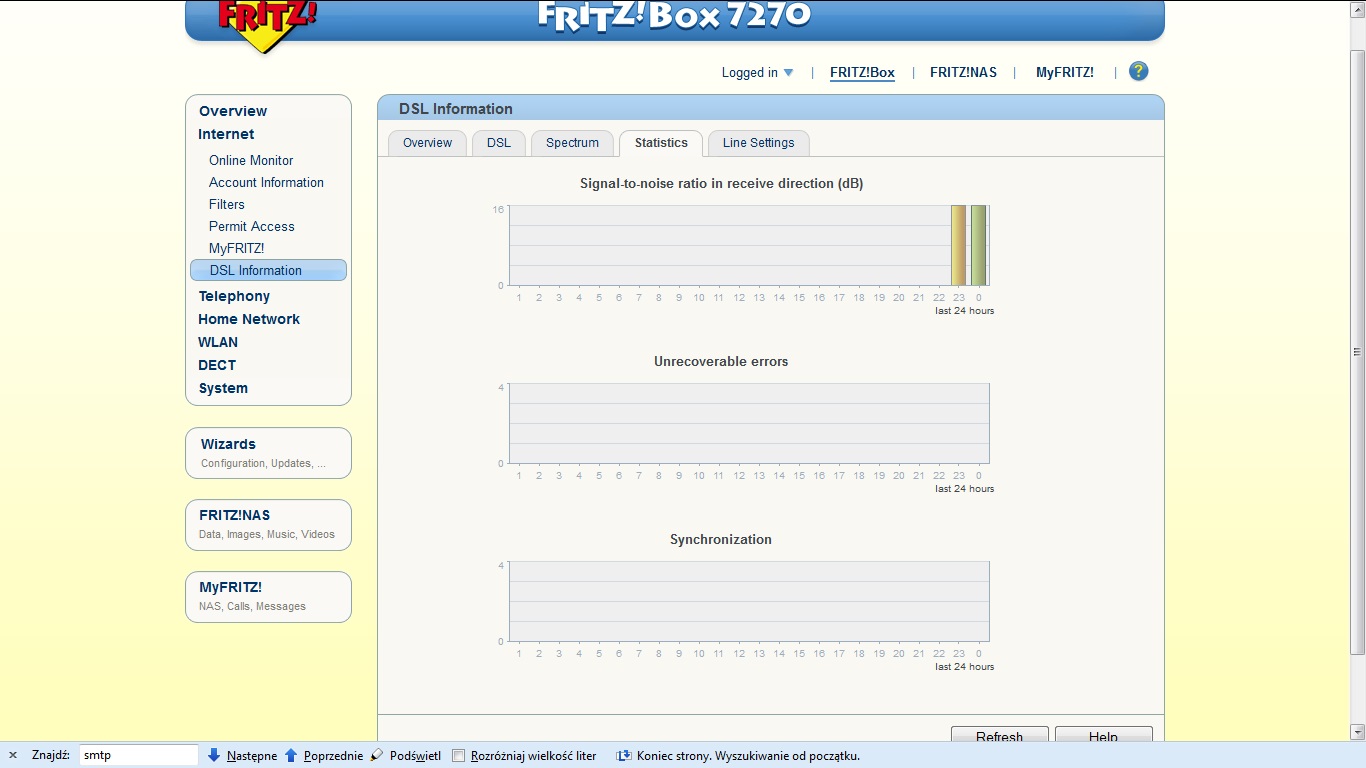The width and height of the screenshot is (1366, 768).
Task: Switch to the Overview tab
Action: 427,143
